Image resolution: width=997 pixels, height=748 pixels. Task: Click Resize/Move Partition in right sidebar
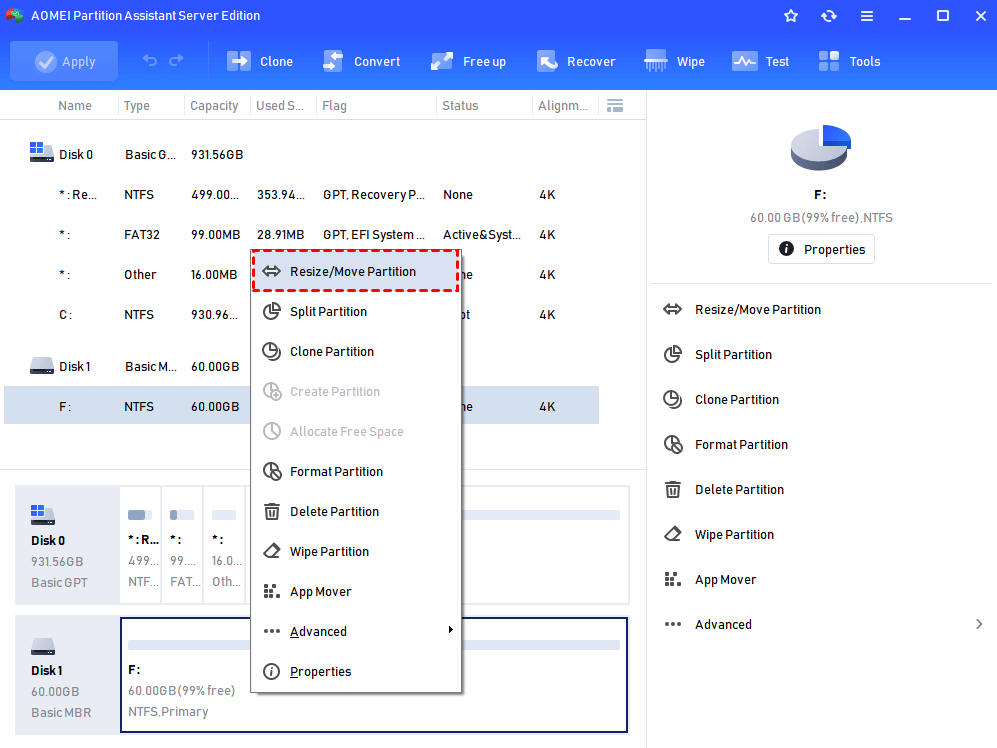click(757, 310)
